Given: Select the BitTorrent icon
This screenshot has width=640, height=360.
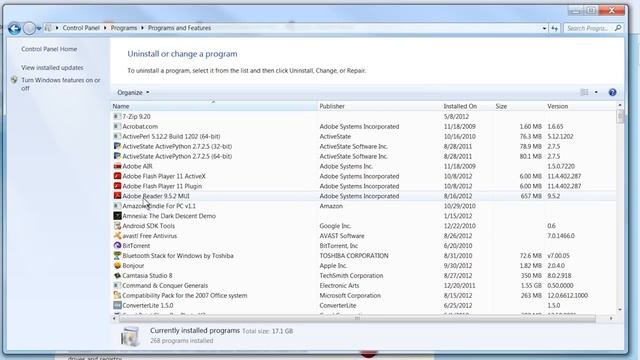Looking at the screenshot, I should pos(117,246).
